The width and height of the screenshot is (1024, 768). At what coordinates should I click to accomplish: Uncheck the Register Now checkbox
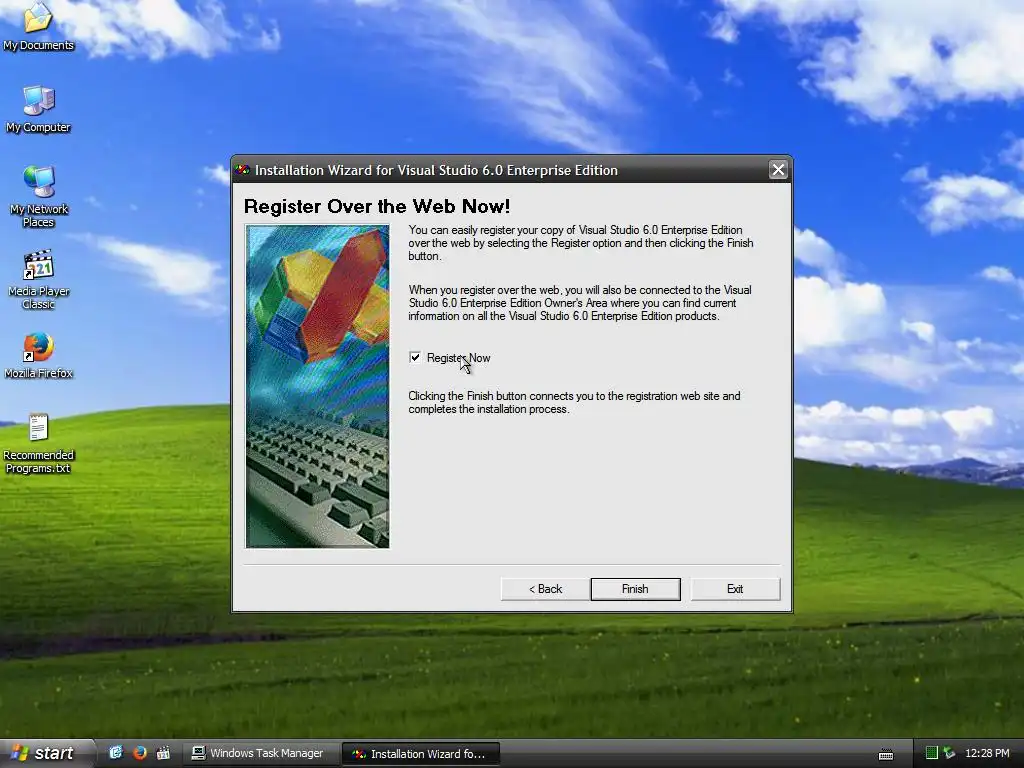415,357
